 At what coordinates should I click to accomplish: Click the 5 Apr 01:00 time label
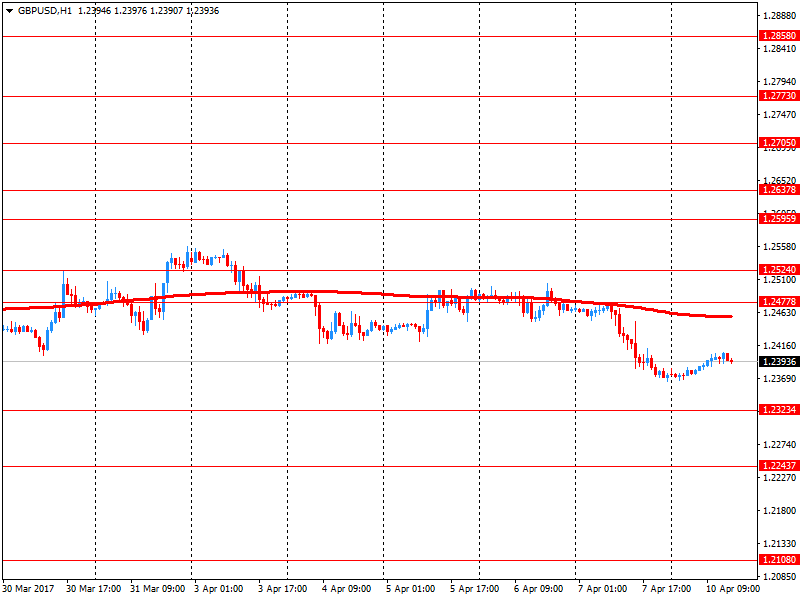tap(411, 589)
